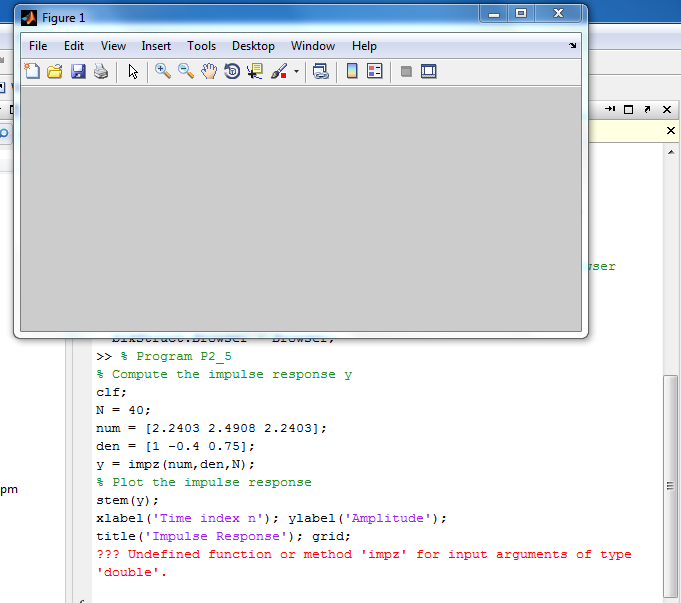Image resolution: width=681 pixels, height=603 pixels.
Task: Save the figure using the floppy disk icon
Action: tap(78, 72)
